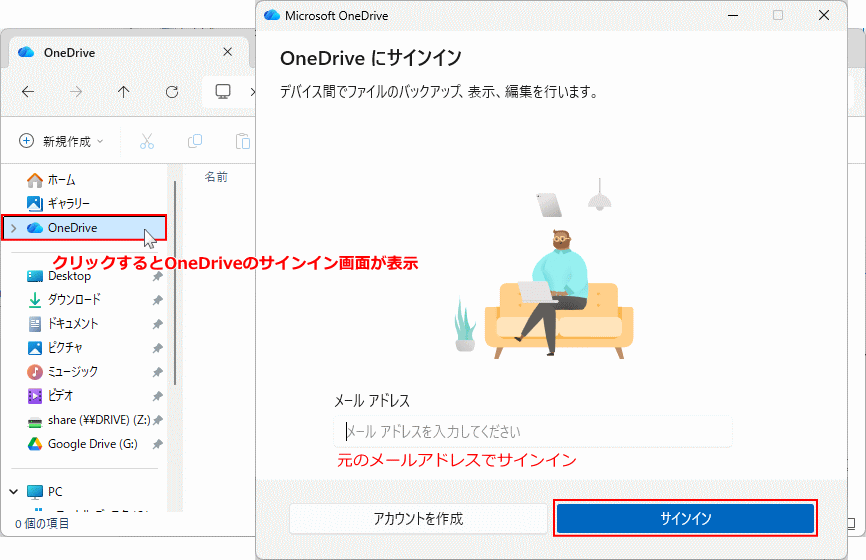Expand the OneDrive tree node

point(14,228)
